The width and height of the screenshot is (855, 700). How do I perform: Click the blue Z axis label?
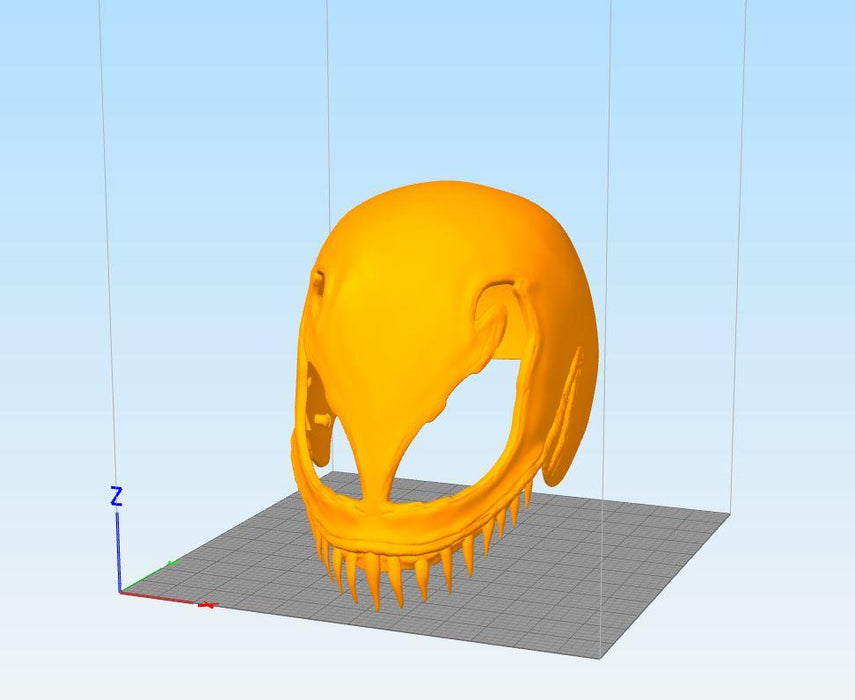click(116, 496)
